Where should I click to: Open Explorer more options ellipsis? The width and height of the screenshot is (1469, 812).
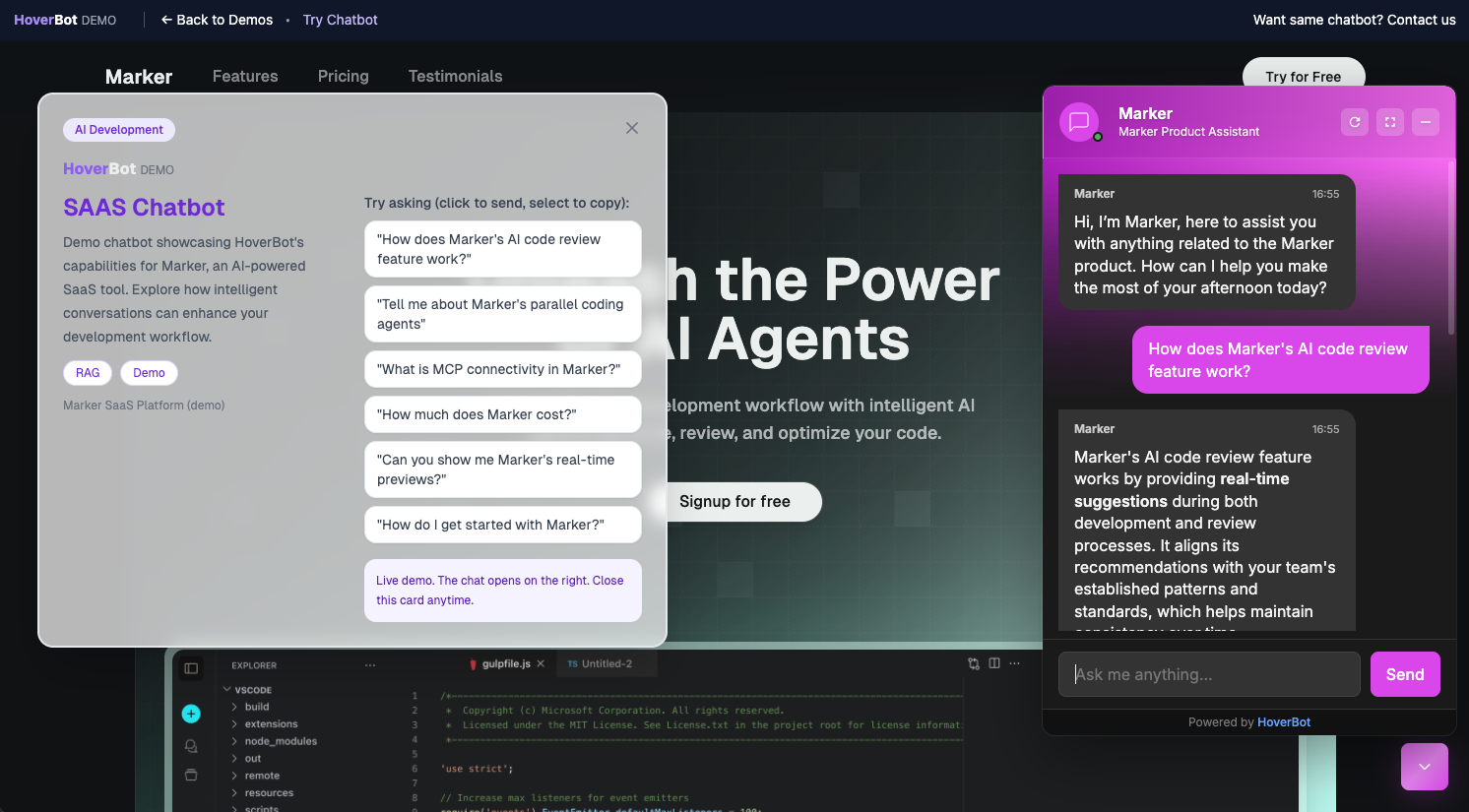point(370,665)
